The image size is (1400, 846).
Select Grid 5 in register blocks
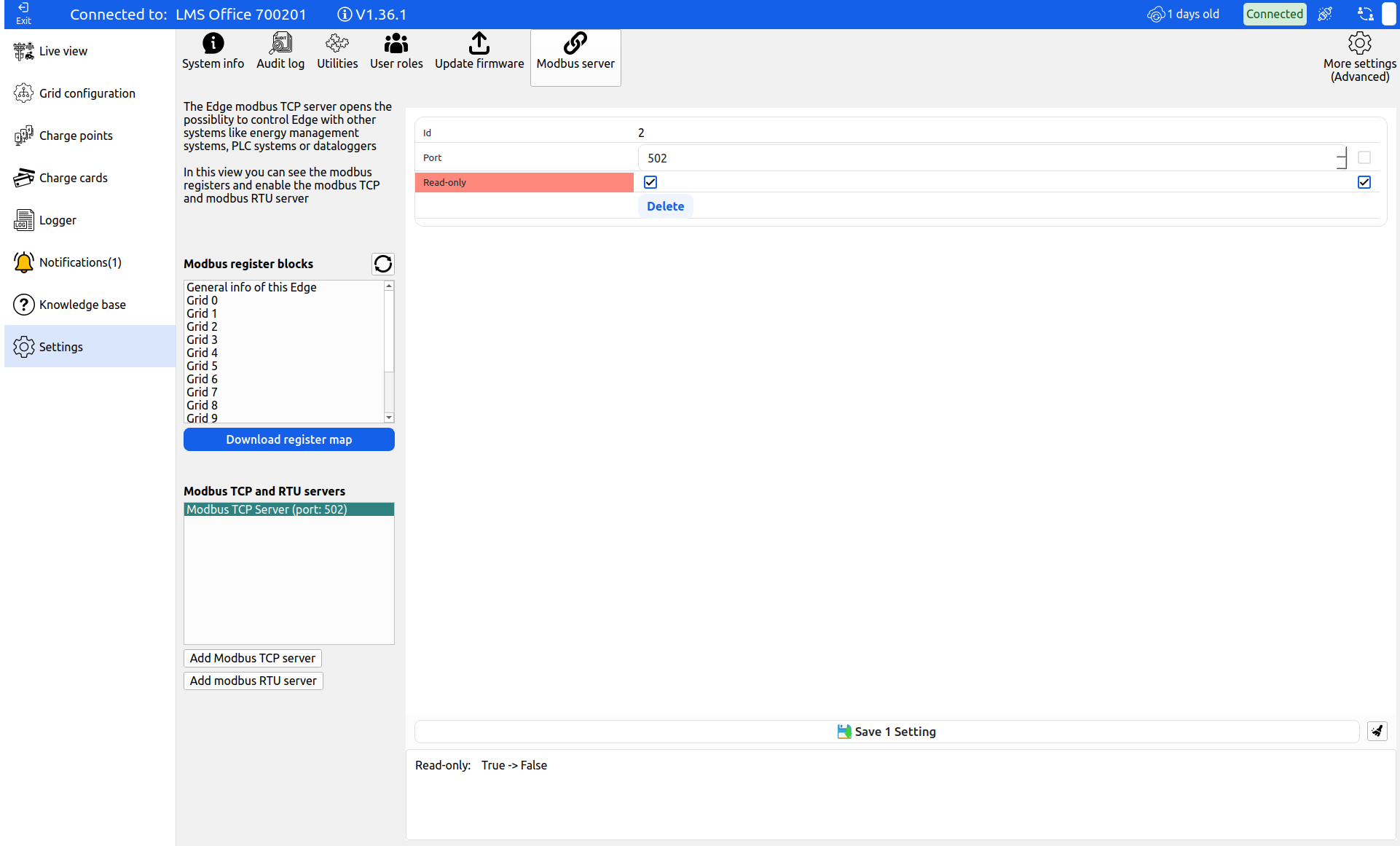click(284, 366)
